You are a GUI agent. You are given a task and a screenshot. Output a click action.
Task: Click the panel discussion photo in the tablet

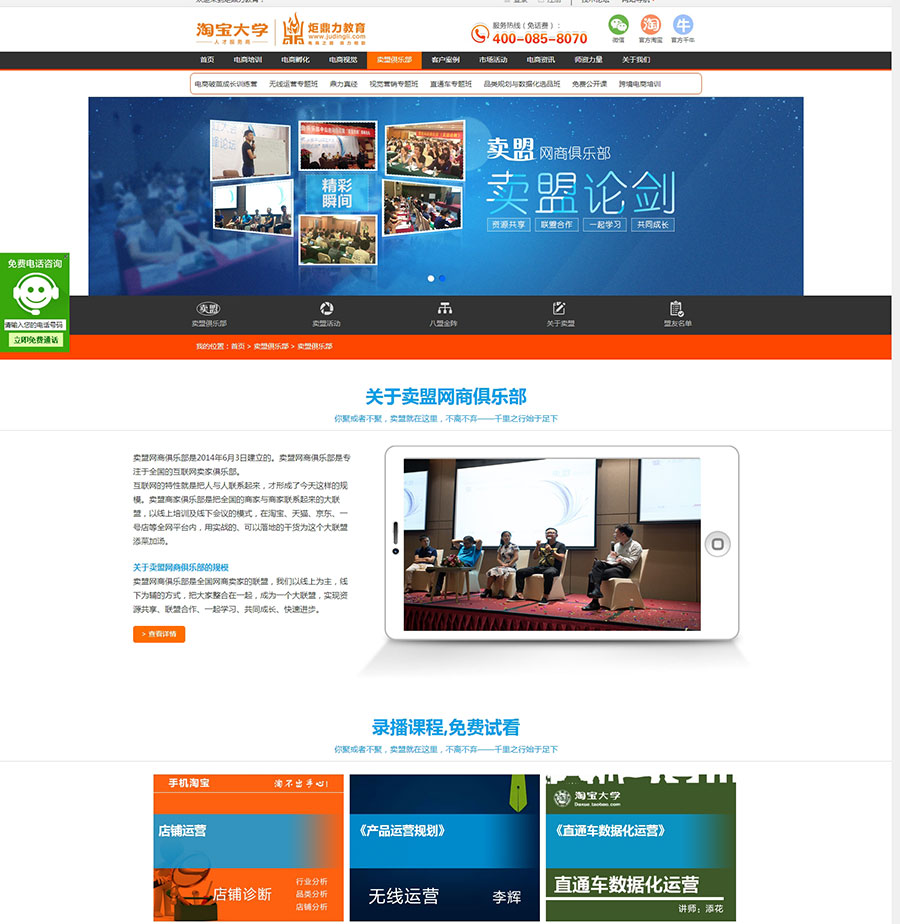click(552, 544)
